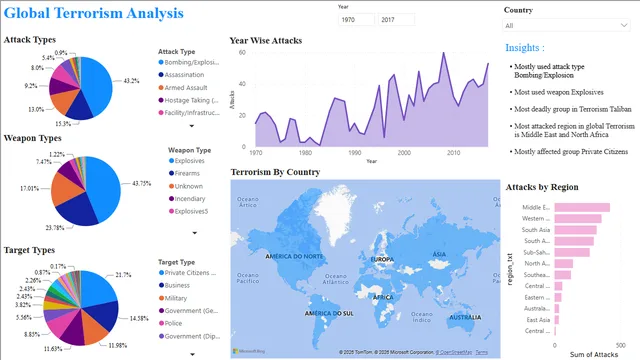Select Firearms legend entry
This screenshot has width=640, height=360.
click(184, 173)
